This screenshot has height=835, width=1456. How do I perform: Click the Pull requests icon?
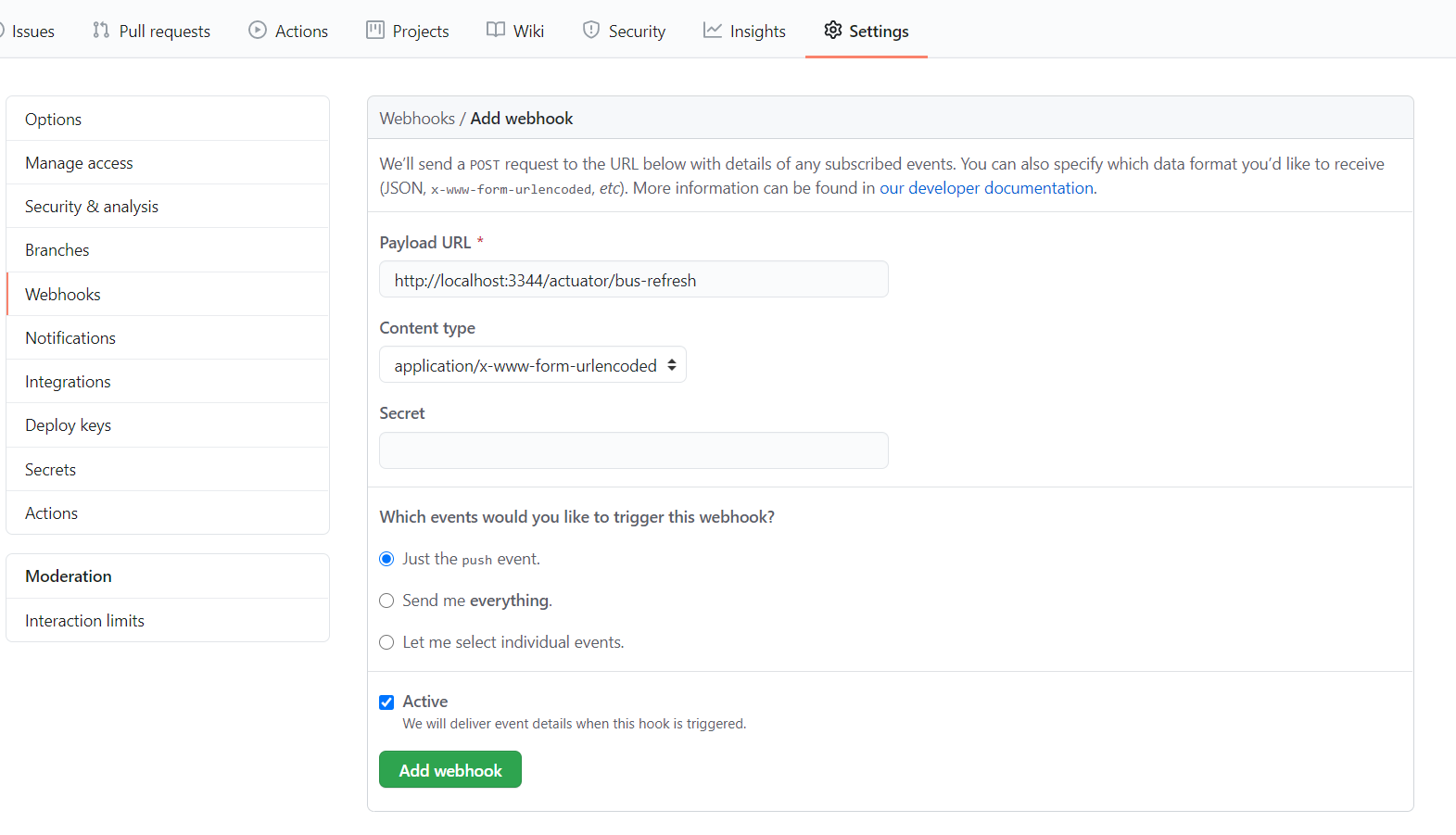point(101,31)
